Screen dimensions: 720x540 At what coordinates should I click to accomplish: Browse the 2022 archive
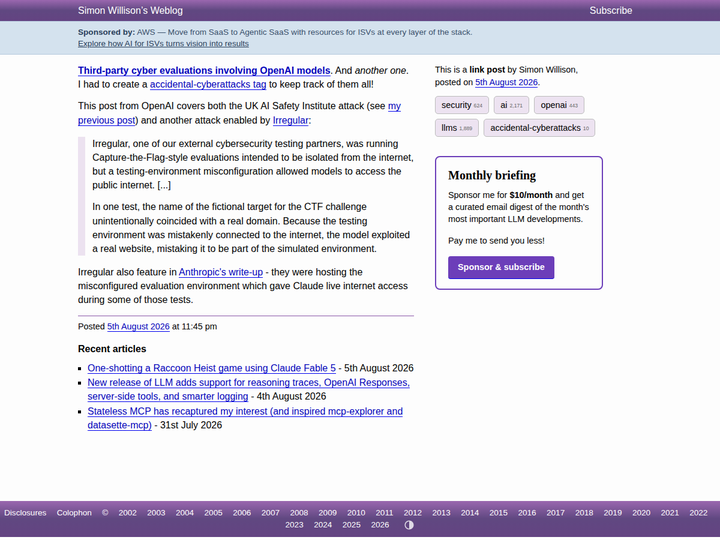(x=698, y=513)
